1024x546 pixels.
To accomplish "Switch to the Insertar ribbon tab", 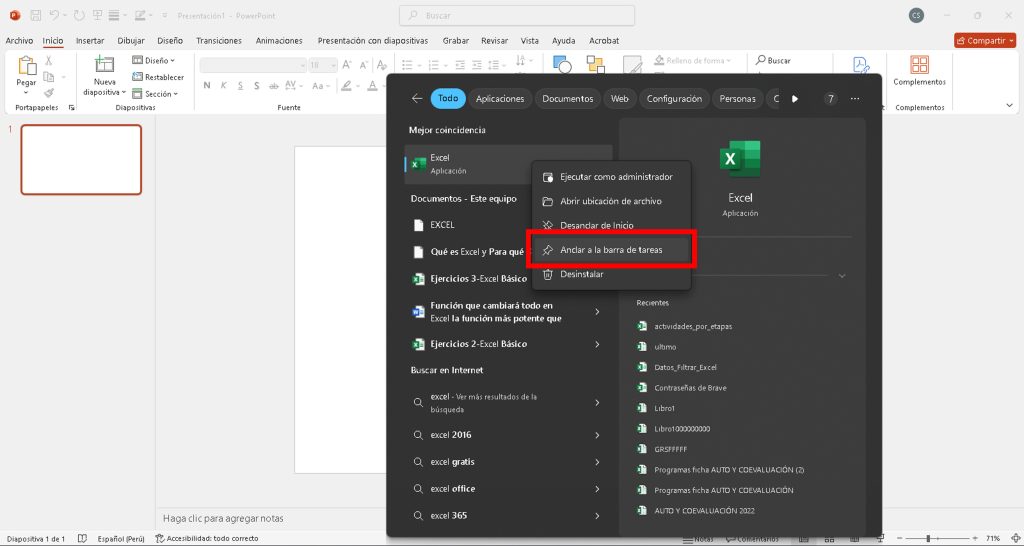I will pyautogui.click(x=90, y=41).
